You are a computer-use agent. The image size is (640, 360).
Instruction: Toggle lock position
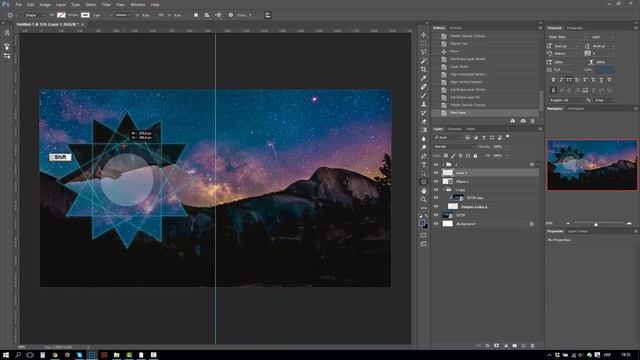tap(460, 156)
